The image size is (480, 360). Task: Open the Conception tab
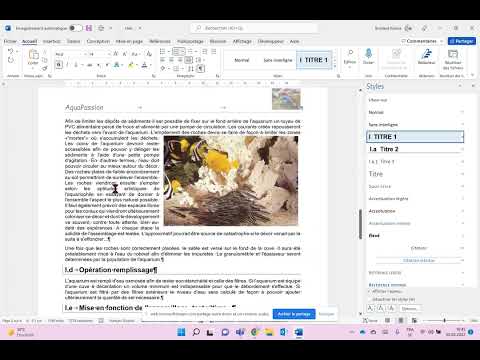[x=98, y=41]
